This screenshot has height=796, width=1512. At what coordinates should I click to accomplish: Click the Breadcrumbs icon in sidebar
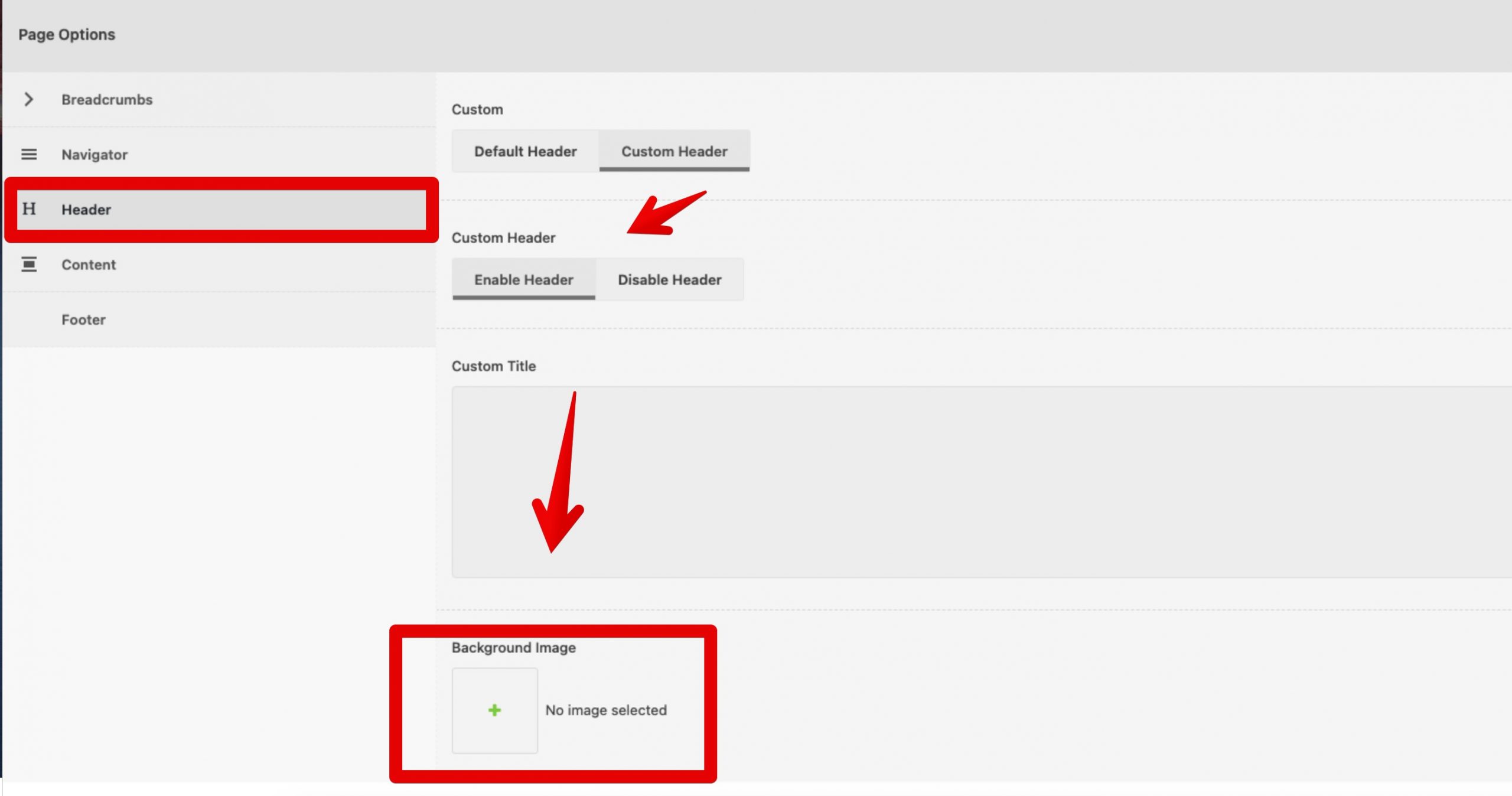28,99
